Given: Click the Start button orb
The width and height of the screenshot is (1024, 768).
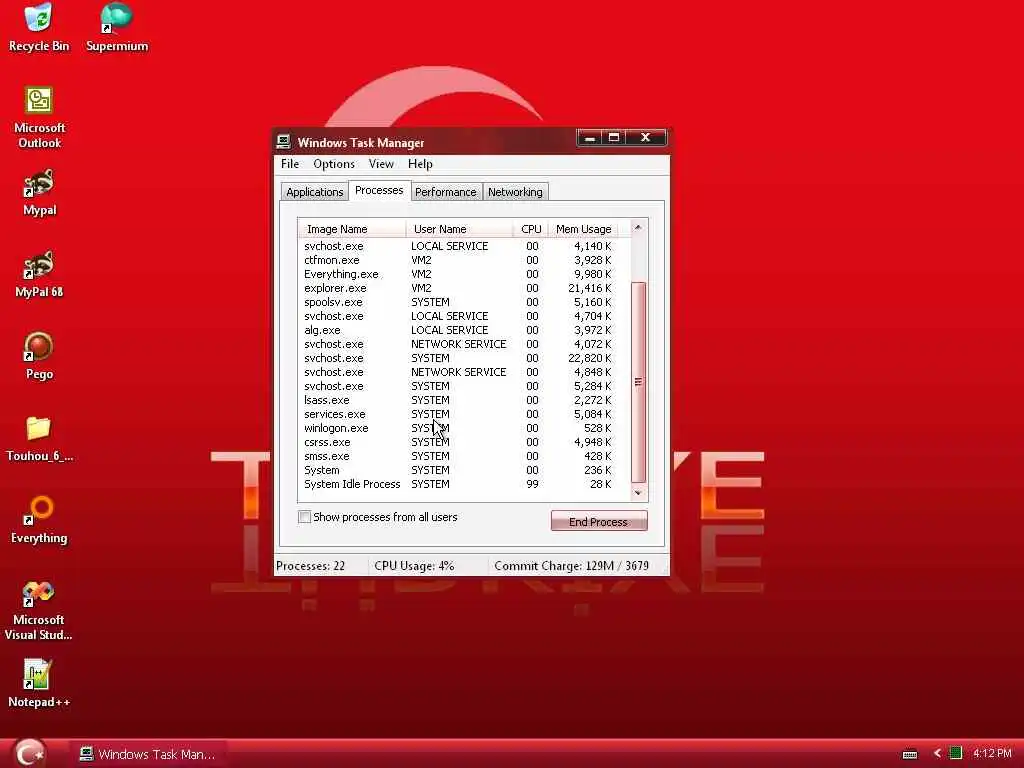Looking at the screenshot, I should click(x=29, y=754).
